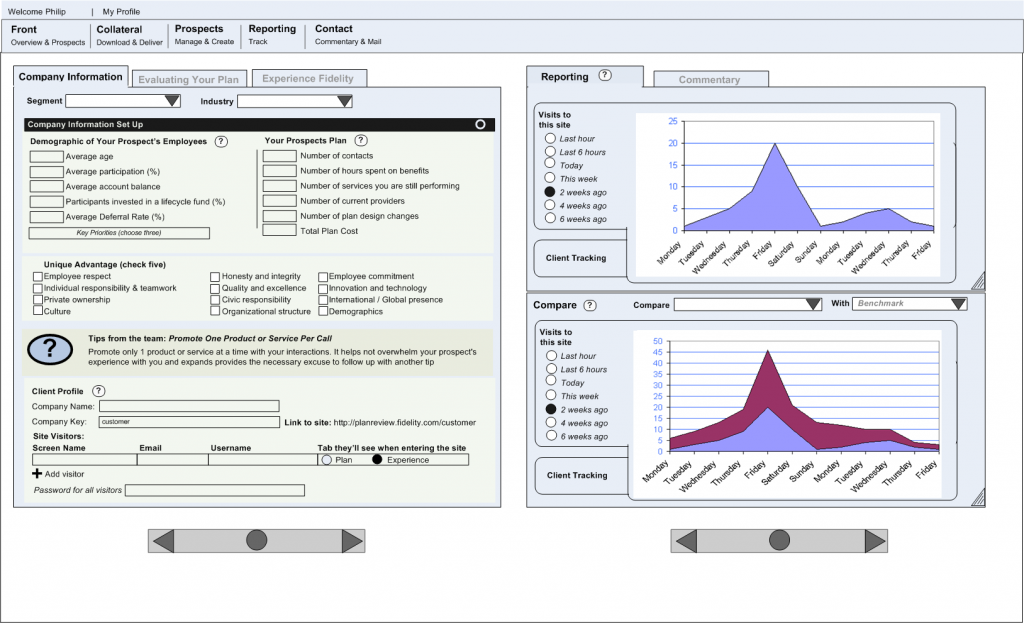This screenshot has width=1024, height=623.
Task: Click help icon next to Reporting tab
Action: (605, 76)
